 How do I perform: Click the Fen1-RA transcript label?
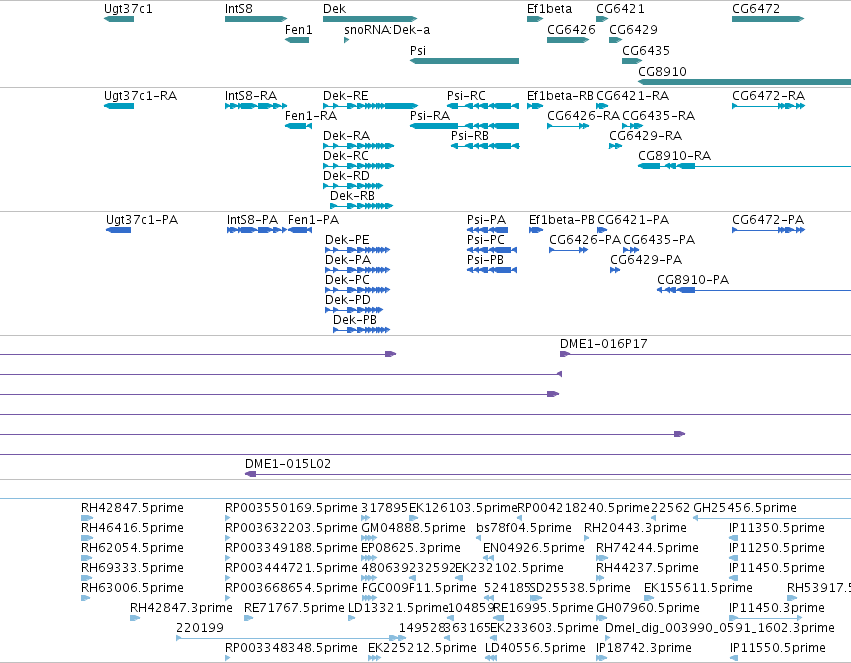click(x=311, y=116)
